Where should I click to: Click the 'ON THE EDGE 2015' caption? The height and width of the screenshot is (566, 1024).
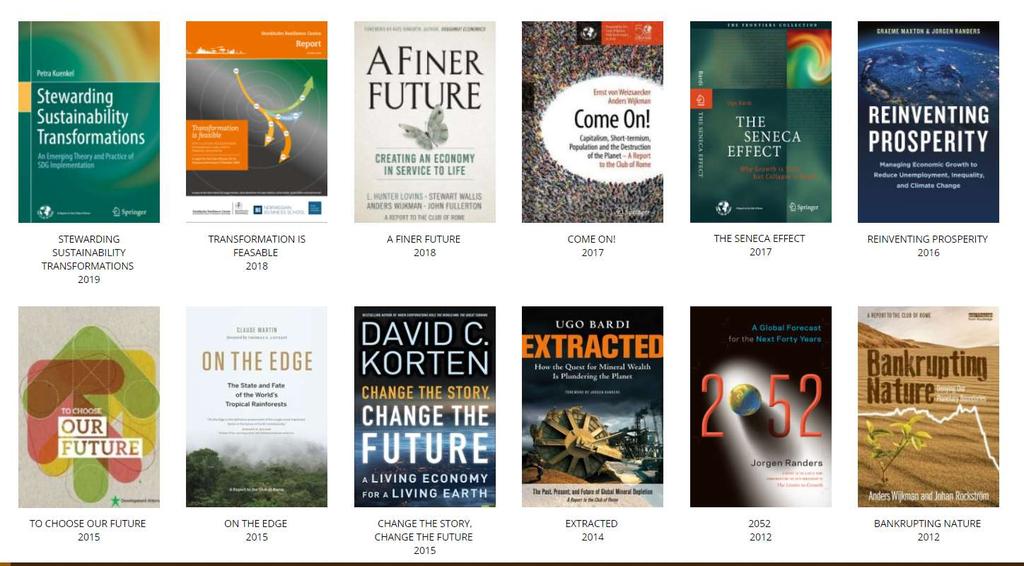[256, 530]
